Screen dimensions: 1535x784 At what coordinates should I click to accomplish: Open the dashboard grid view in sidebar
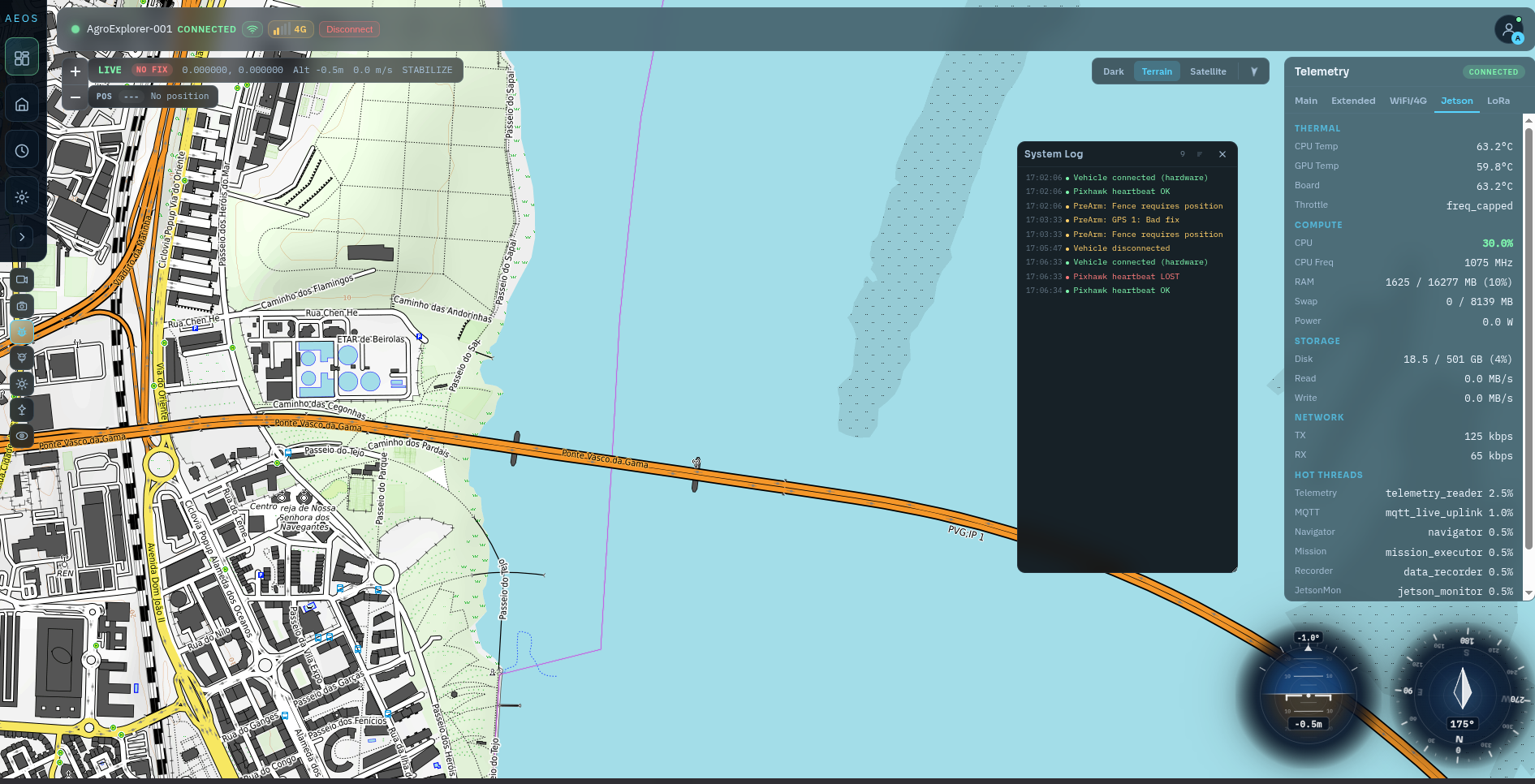coord(22,58)
